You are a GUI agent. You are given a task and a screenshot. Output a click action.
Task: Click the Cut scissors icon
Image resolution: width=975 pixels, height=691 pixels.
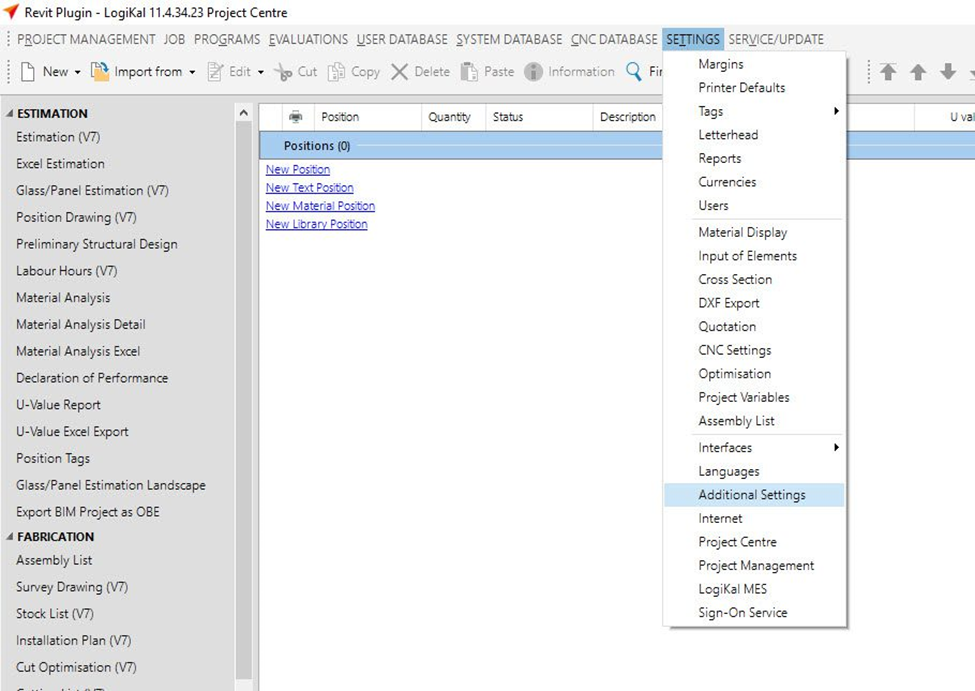(x=283, y=72)
